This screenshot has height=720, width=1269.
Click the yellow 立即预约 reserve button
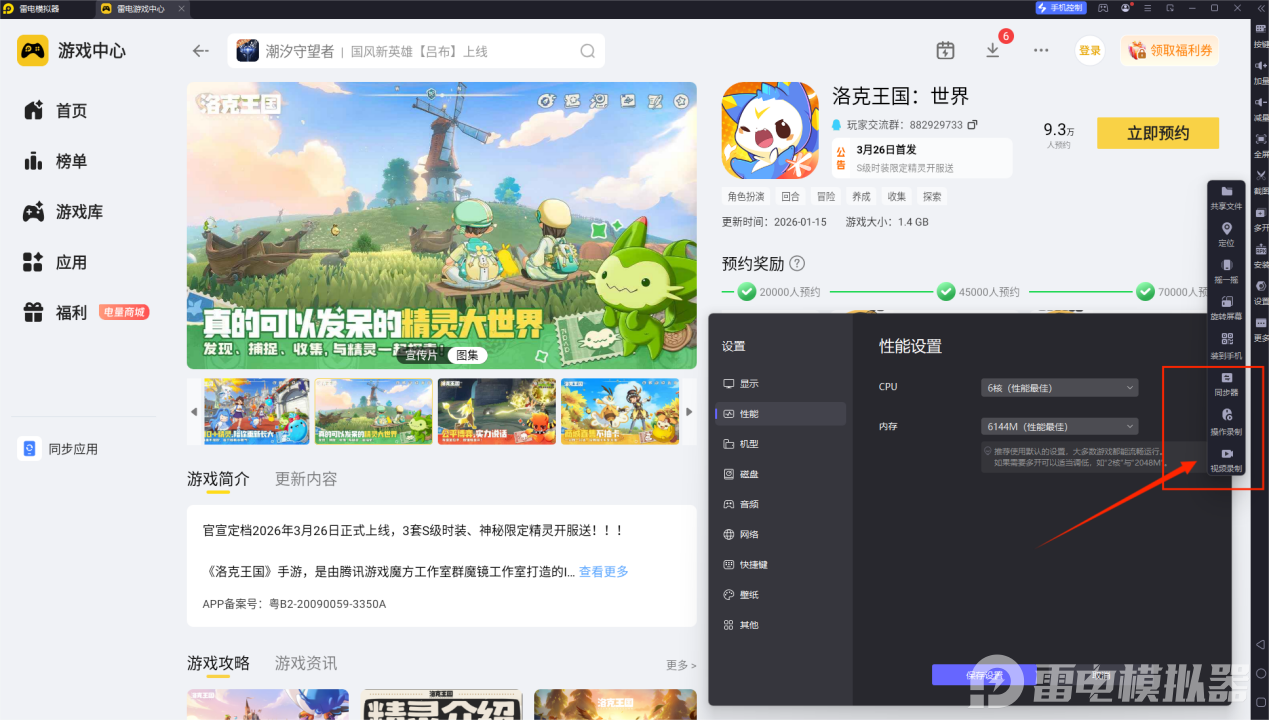click(1158, 133)
